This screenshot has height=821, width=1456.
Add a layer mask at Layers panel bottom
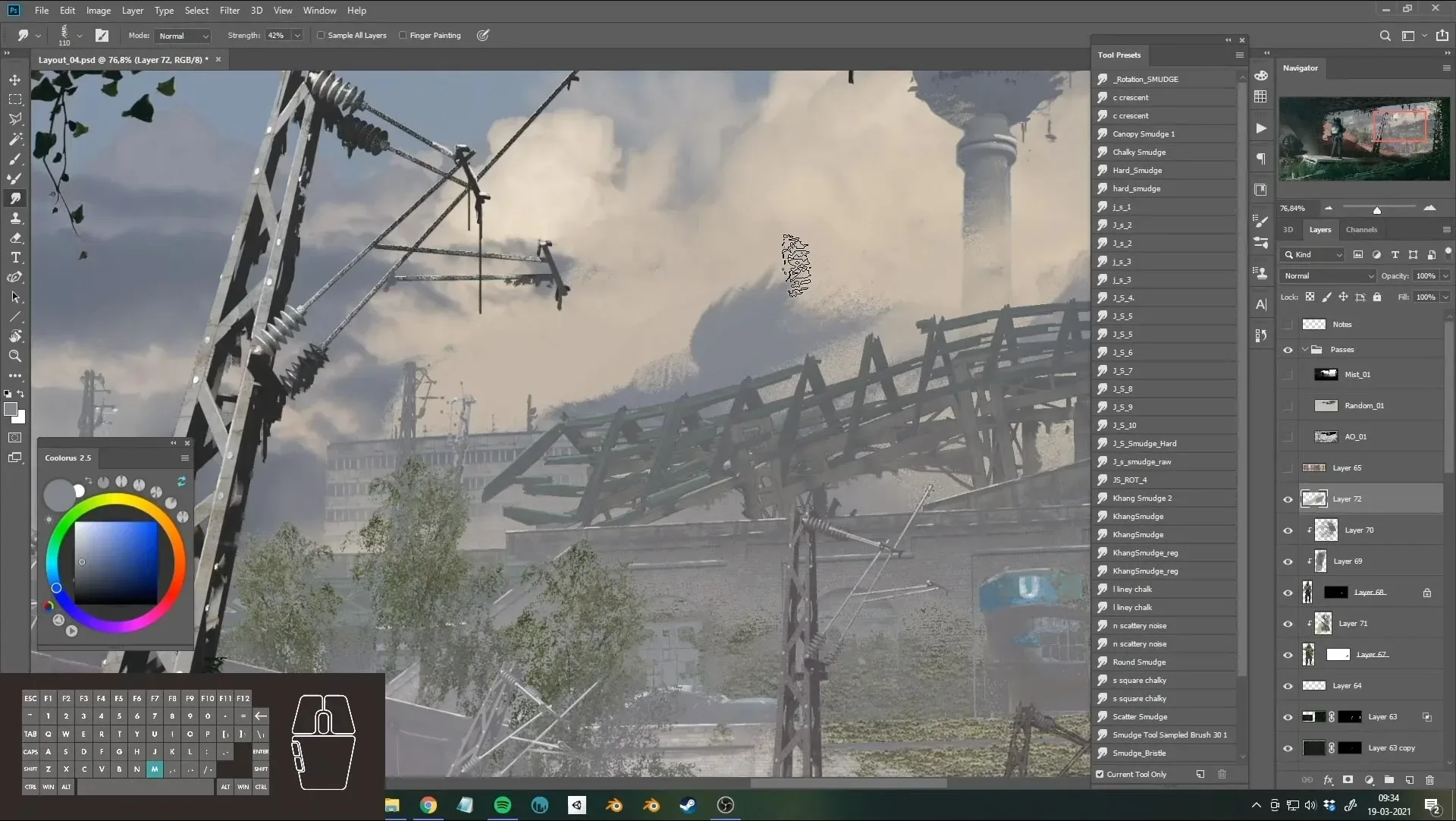tap(1348, 780)
